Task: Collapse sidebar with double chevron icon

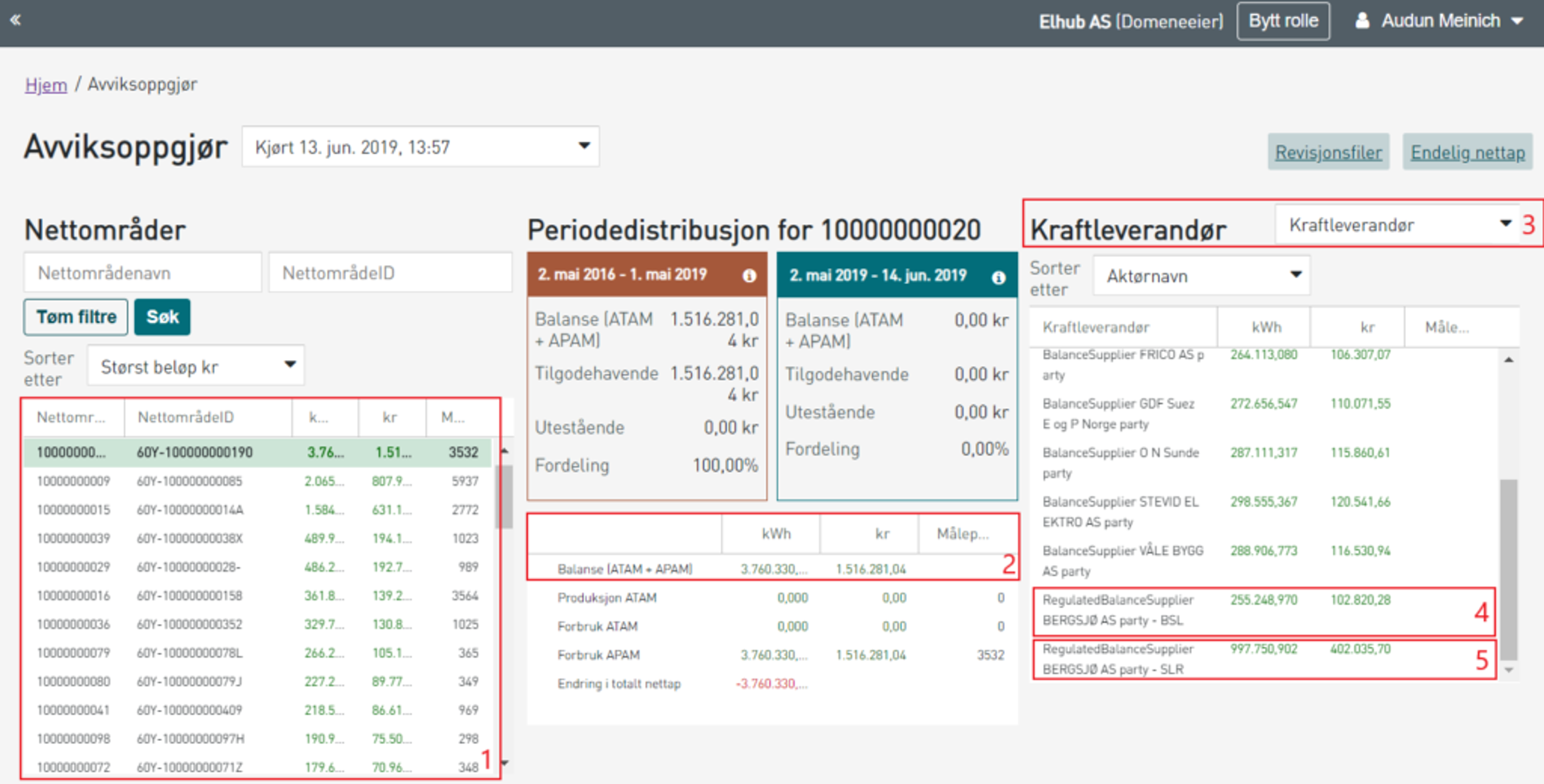Action: tap(16, 20)
